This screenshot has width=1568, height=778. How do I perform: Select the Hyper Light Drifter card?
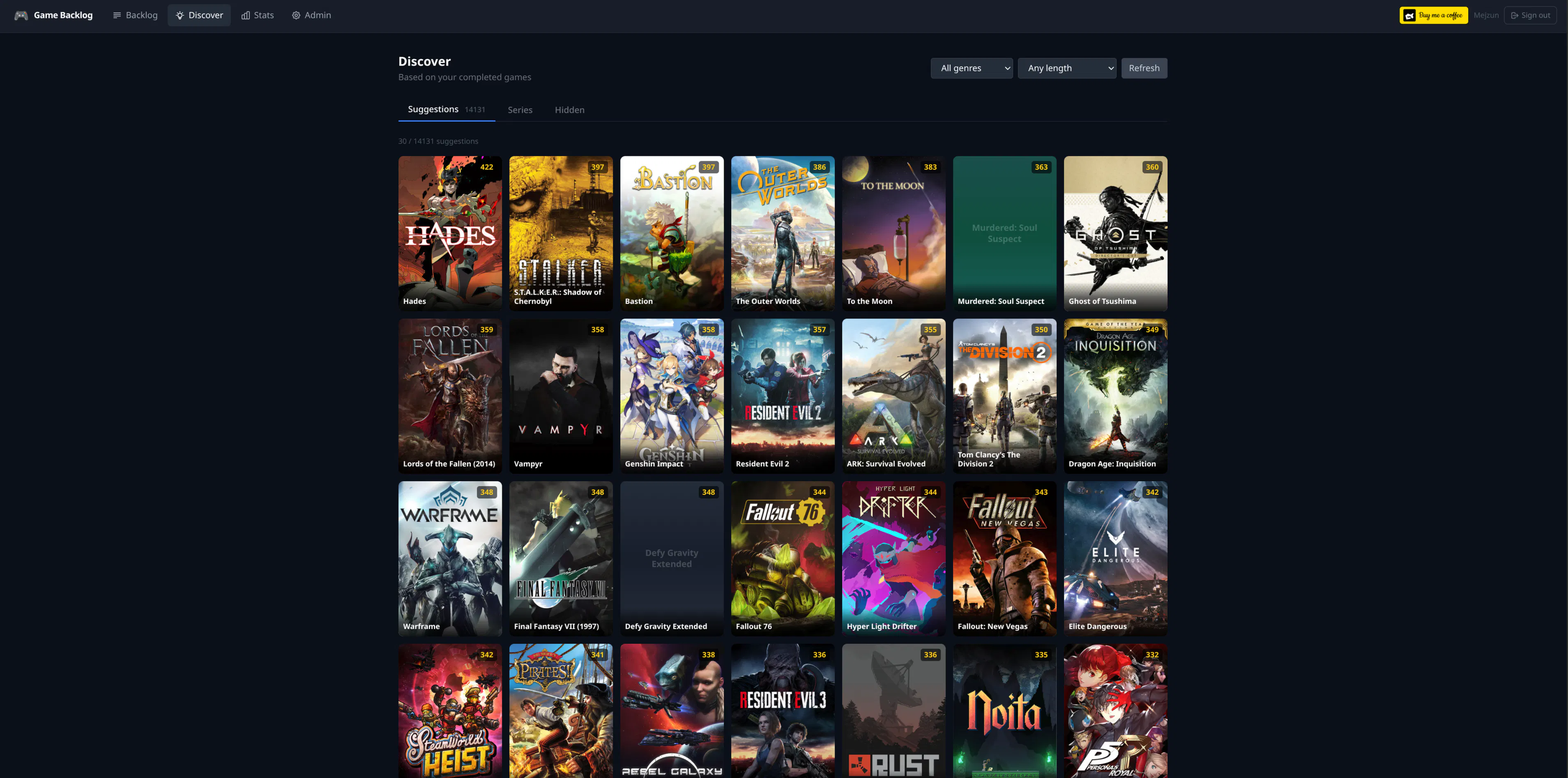(893, 558)
